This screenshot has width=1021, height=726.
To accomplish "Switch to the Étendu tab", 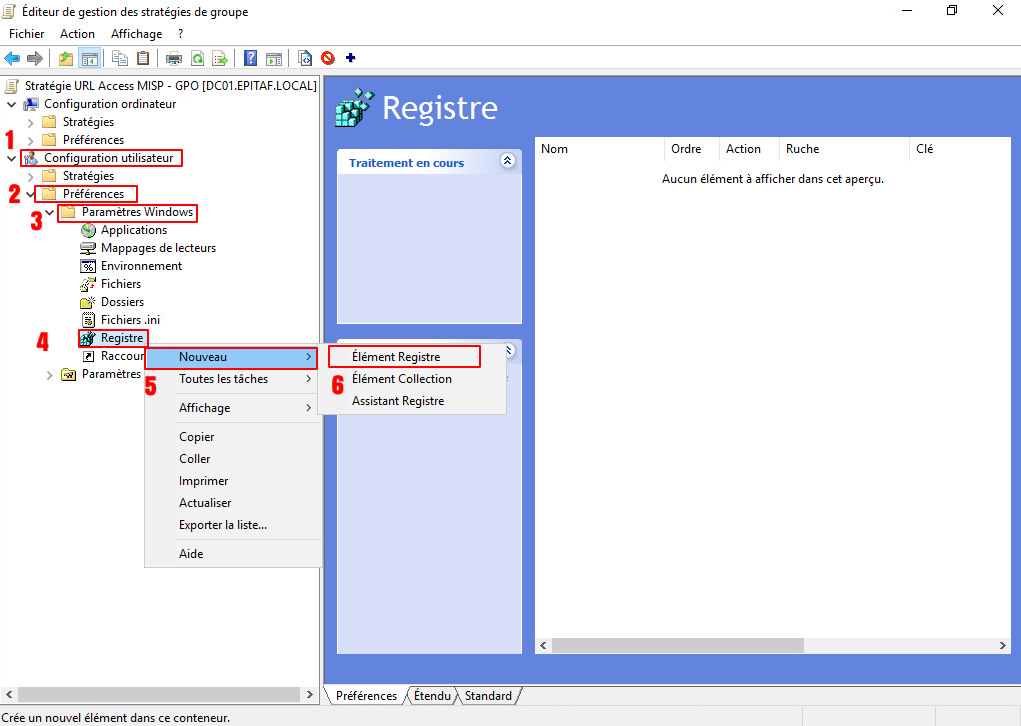I will tap(432, 696).
